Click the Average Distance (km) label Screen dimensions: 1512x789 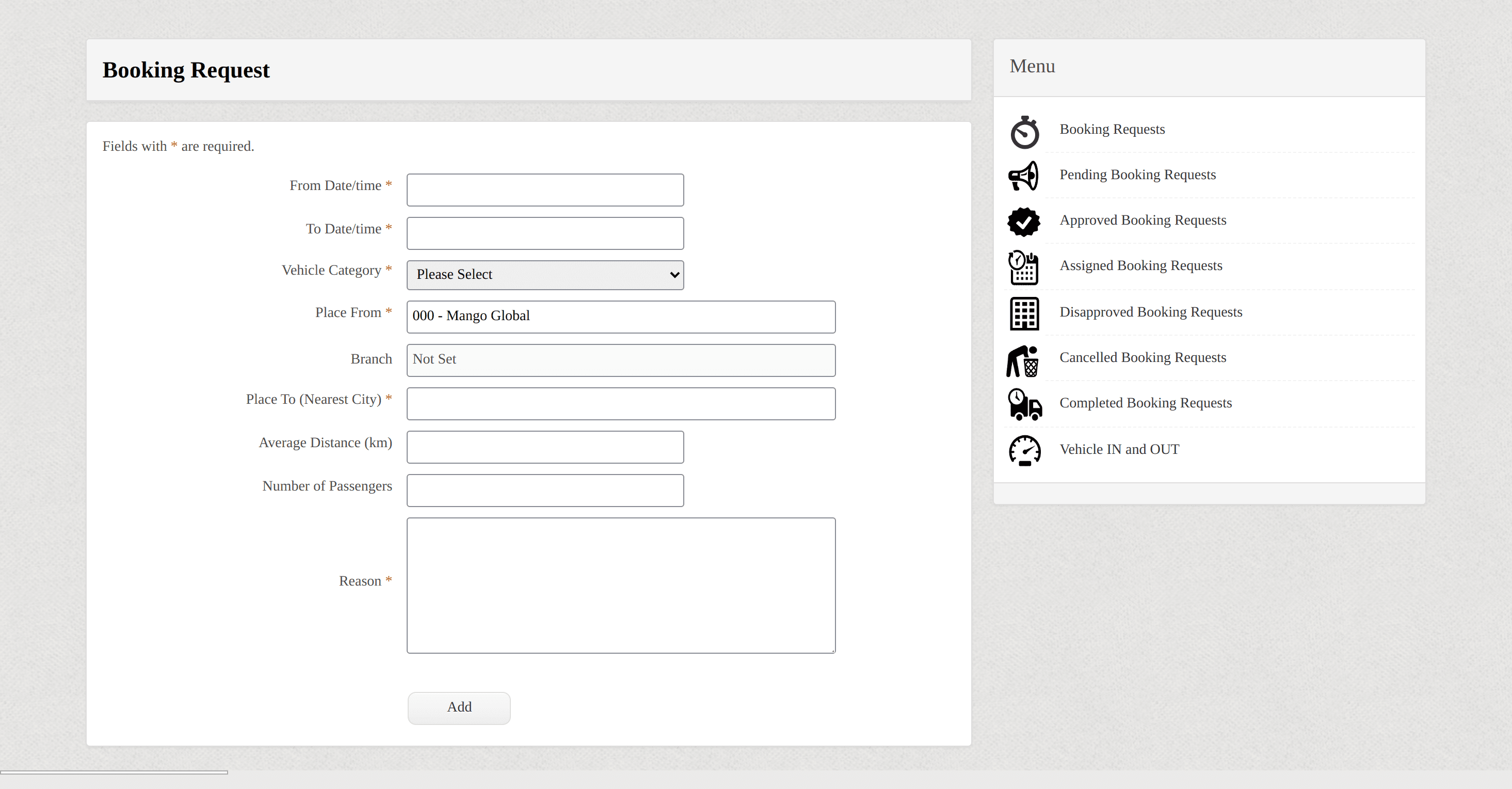326,443
